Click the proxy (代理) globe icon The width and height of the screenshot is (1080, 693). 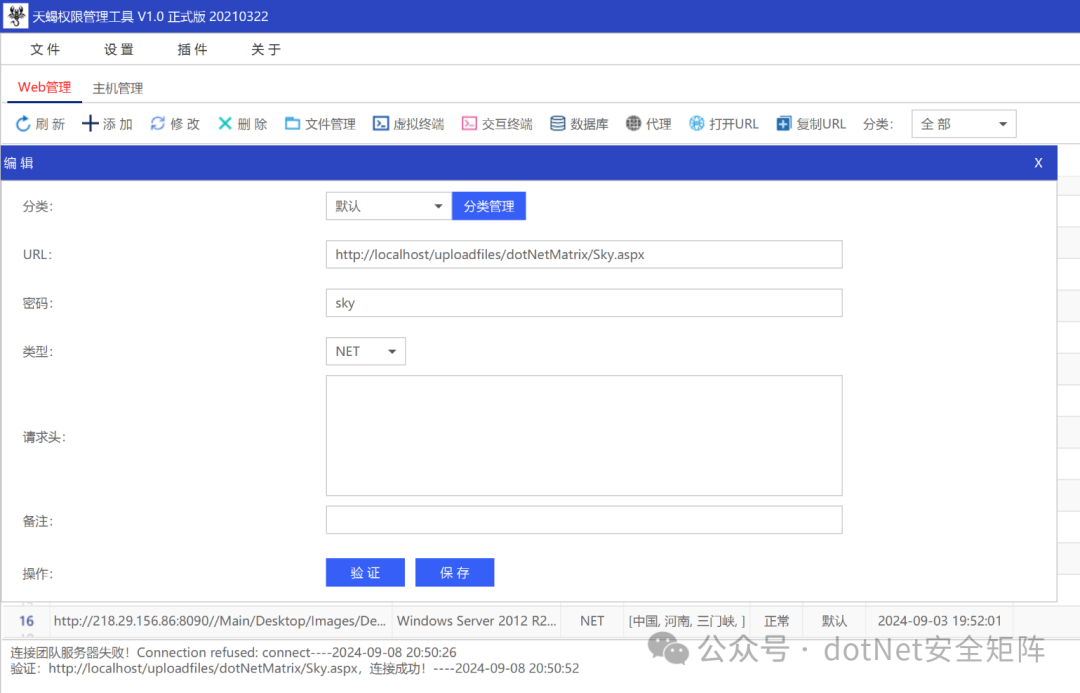tap(633, 124)
